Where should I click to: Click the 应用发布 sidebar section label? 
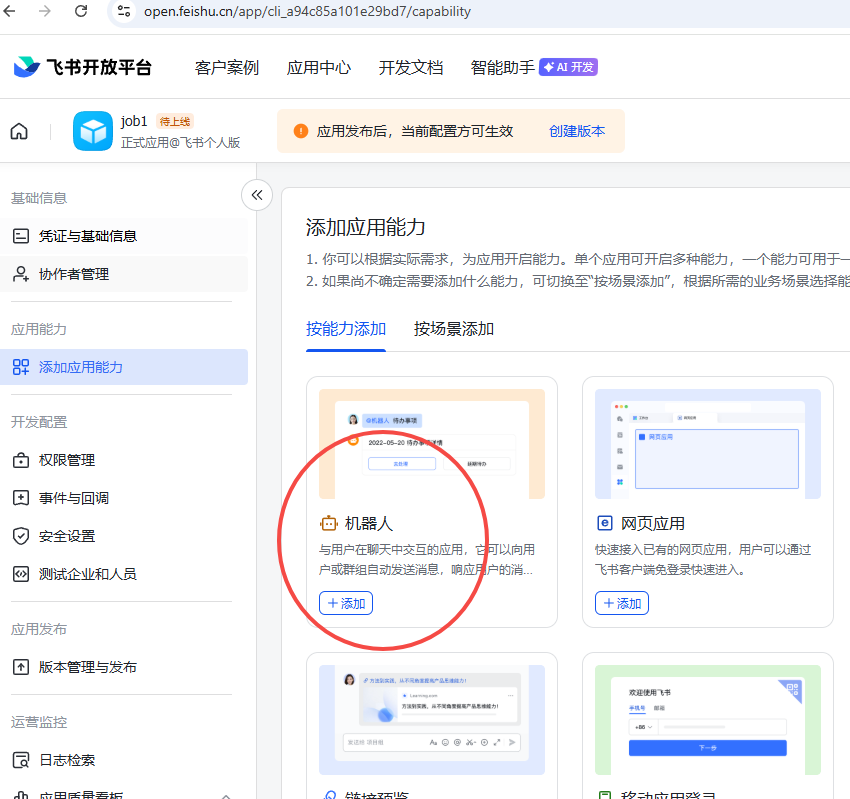(x=39, y=629)
